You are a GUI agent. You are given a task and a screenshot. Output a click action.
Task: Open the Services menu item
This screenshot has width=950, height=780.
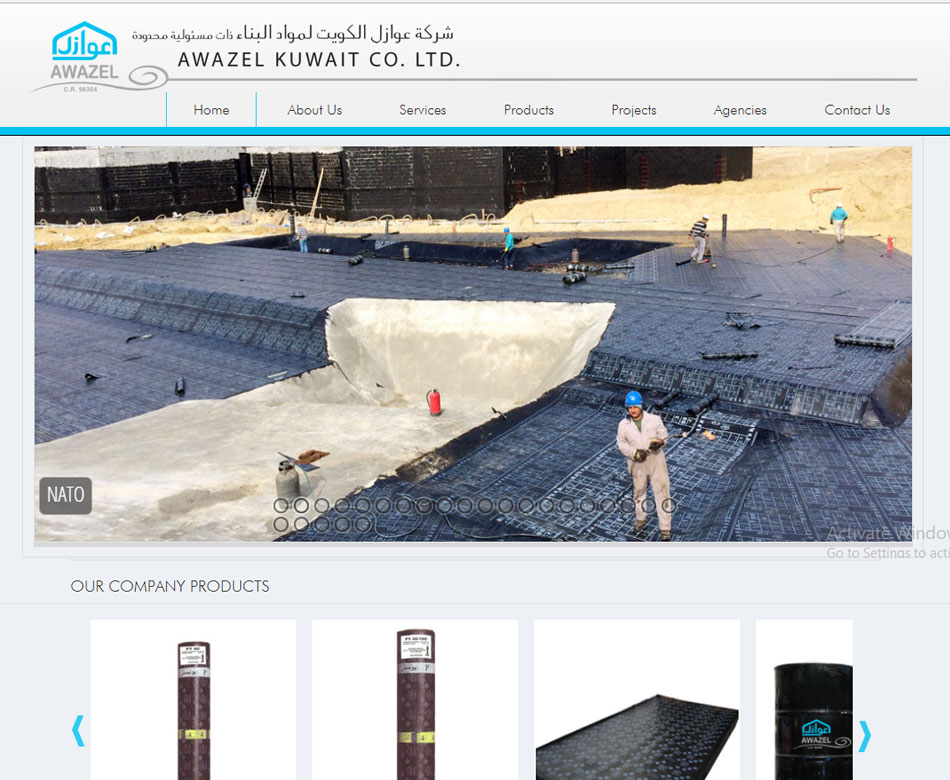[422, 110]
